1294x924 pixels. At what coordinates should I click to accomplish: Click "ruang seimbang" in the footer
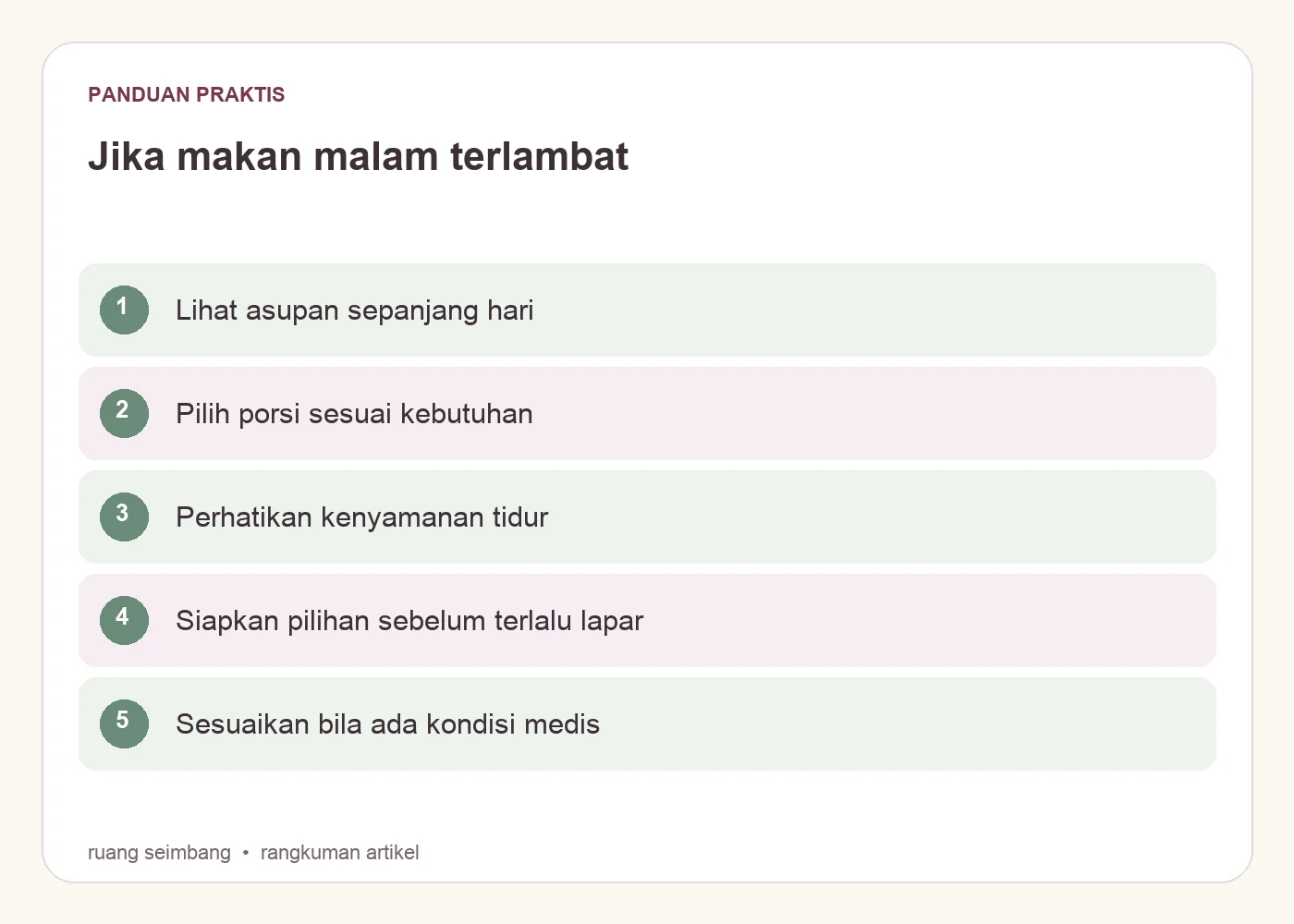click(159, 852)
